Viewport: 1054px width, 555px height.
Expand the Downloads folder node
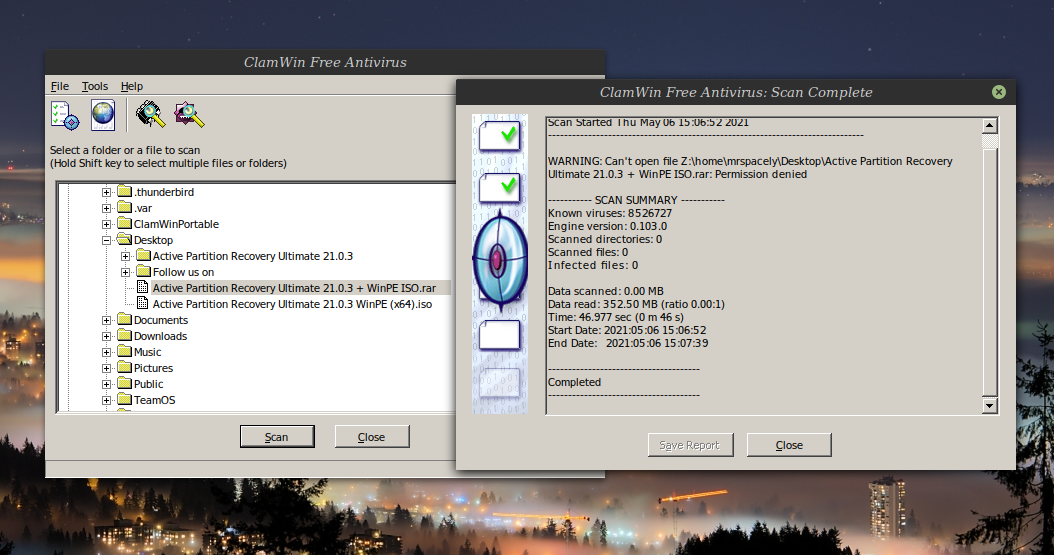(x=106, y=337)
